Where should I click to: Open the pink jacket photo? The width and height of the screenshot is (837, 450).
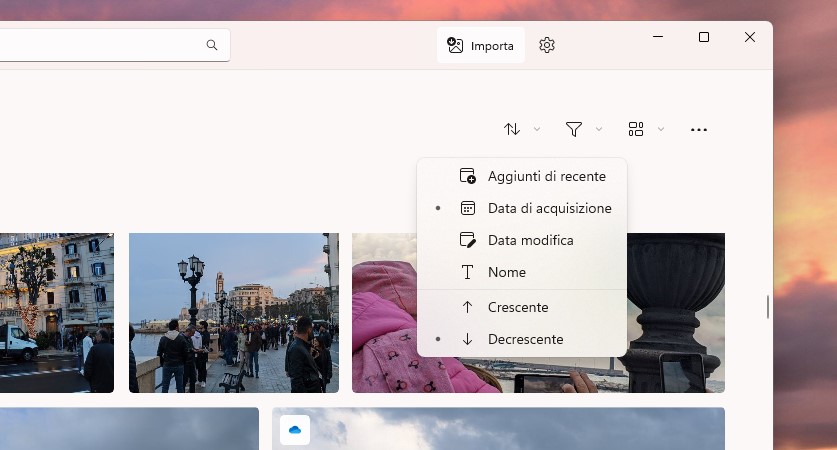384,313
